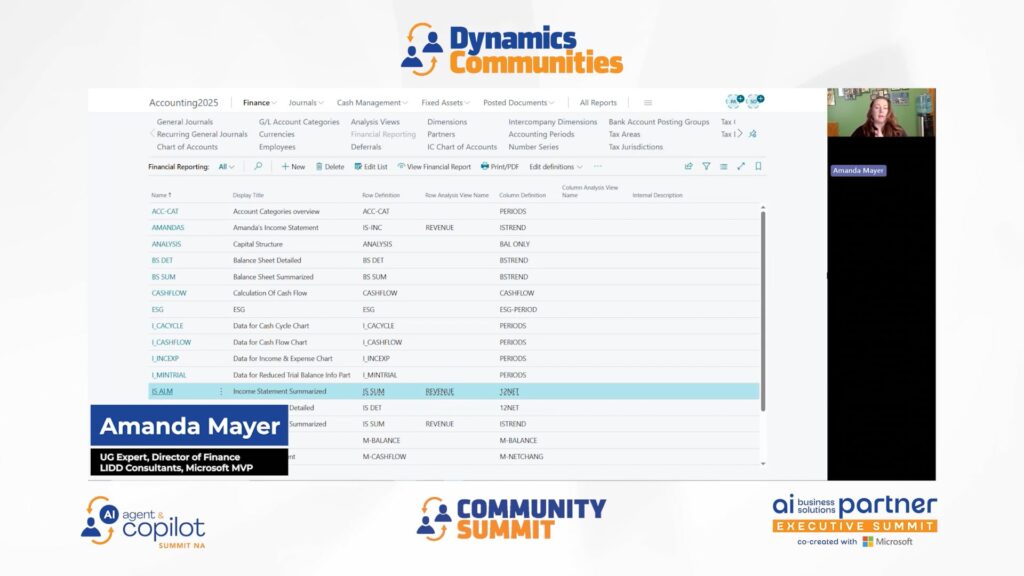This screenshot has height=576, width=1024.
Task: Click the New record button
Action: [x=293, y=167]
